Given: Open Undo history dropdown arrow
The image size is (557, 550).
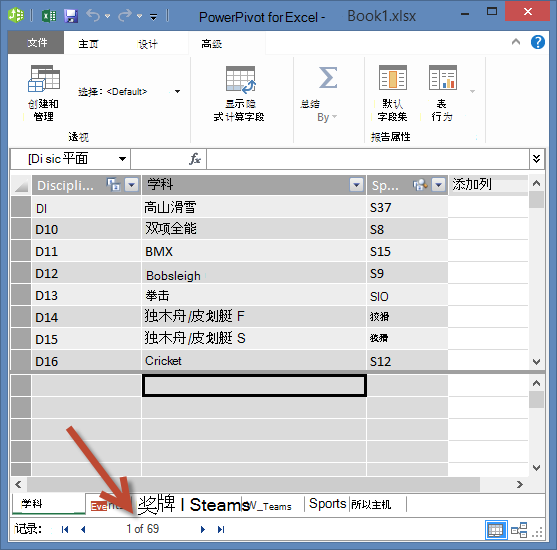Looking at the screenshot, I should coord(107,16).
